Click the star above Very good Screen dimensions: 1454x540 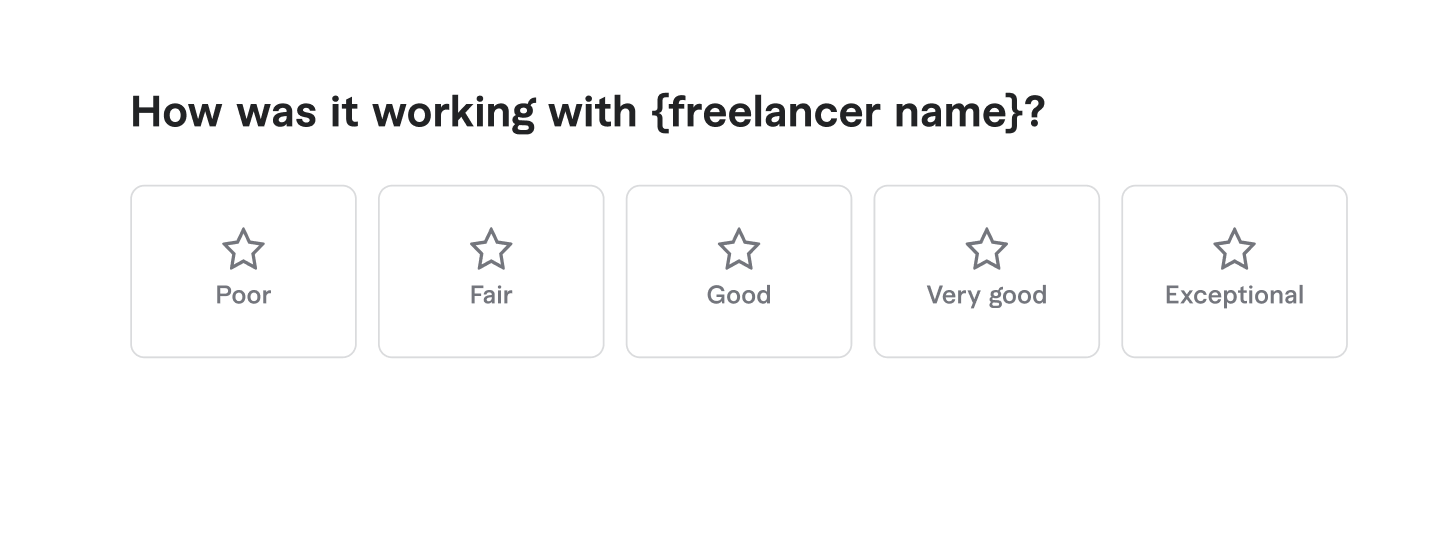[x=987, y=249]
